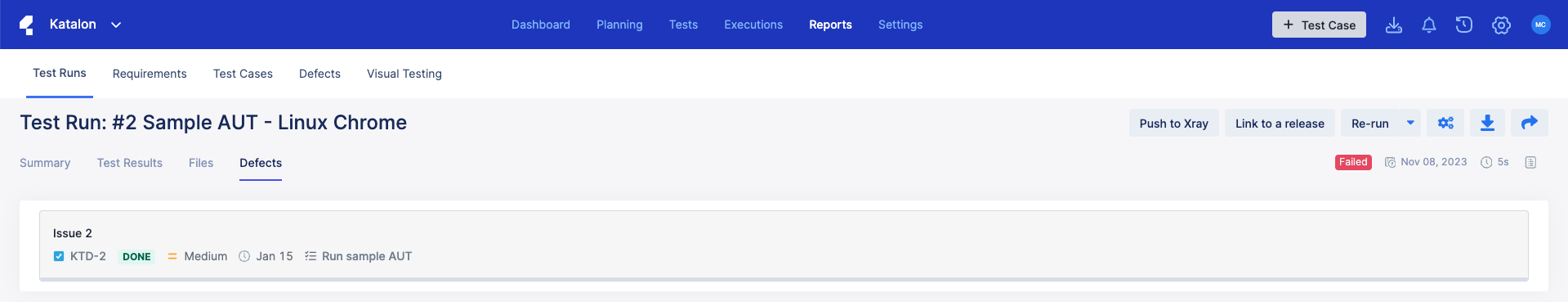The image size is (1568, 302).
Task: Click the blue download report icon
Action: pos(1487,123)
